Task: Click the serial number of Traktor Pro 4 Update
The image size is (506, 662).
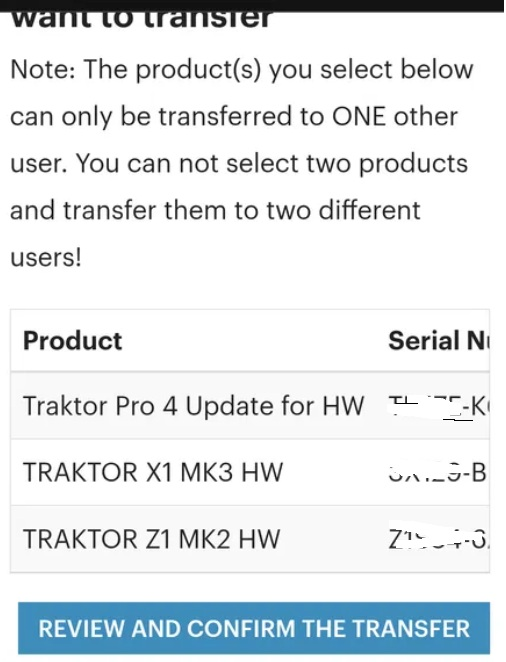Action: click(438, 407)
